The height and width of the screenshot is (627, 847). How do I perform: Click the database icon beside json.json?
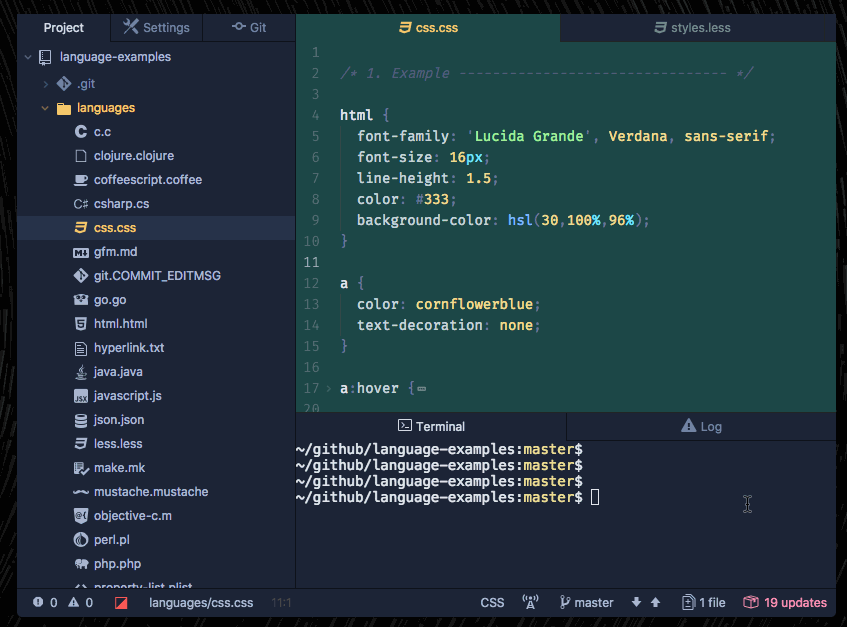tap(81, 421)
